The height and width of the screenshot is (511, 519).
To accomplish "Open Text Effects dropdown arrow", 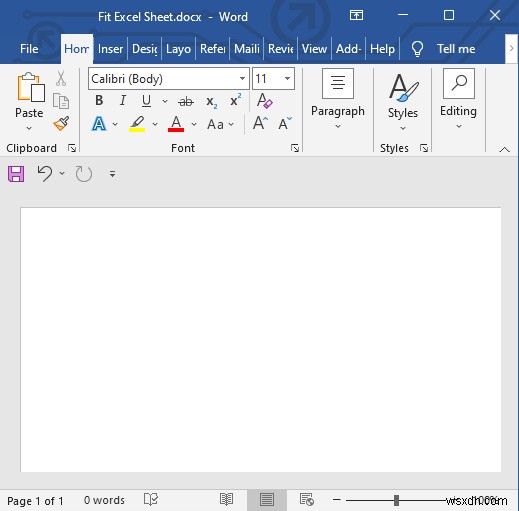I will (x=115, y=124).
